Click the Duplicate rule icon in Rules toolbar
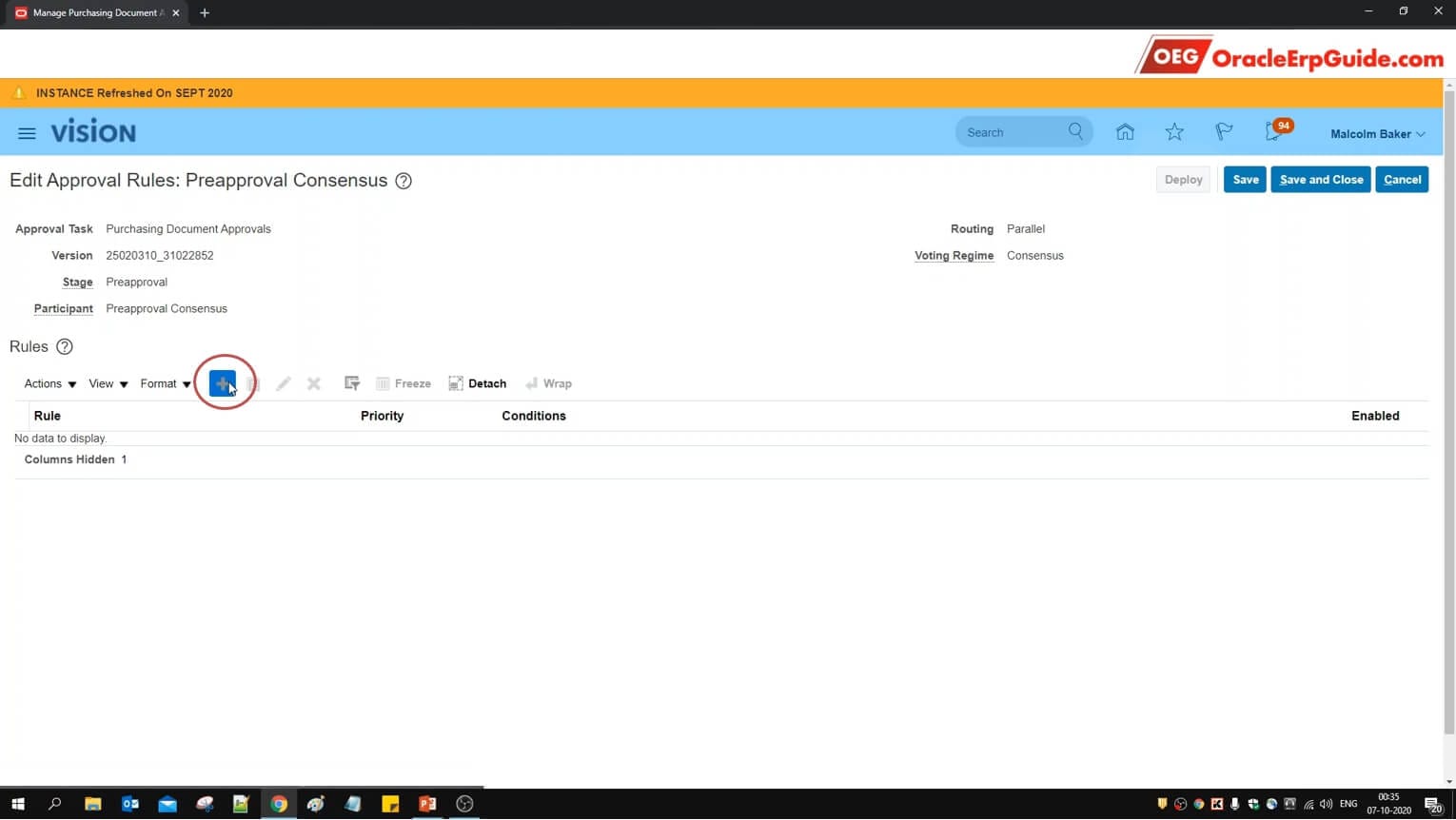The image size is (1456, 820). pos(253,383)
